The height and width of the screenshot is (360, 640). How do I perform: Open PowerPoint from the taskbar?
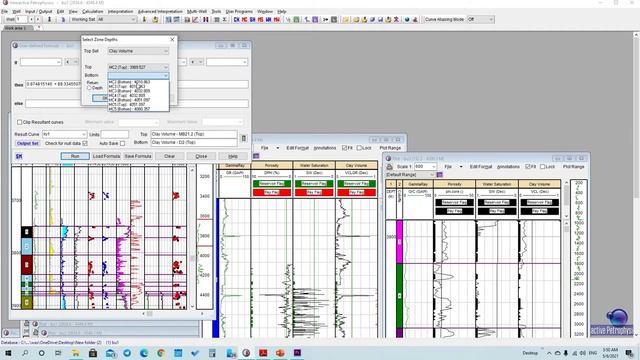pos(280,353)
